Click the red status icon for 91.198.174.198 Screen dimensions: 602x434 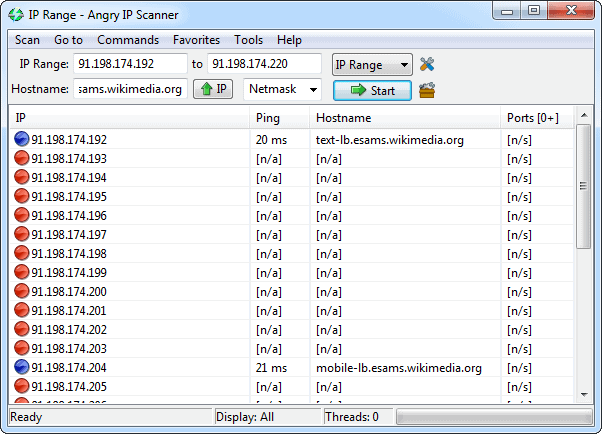click(22, 253)
